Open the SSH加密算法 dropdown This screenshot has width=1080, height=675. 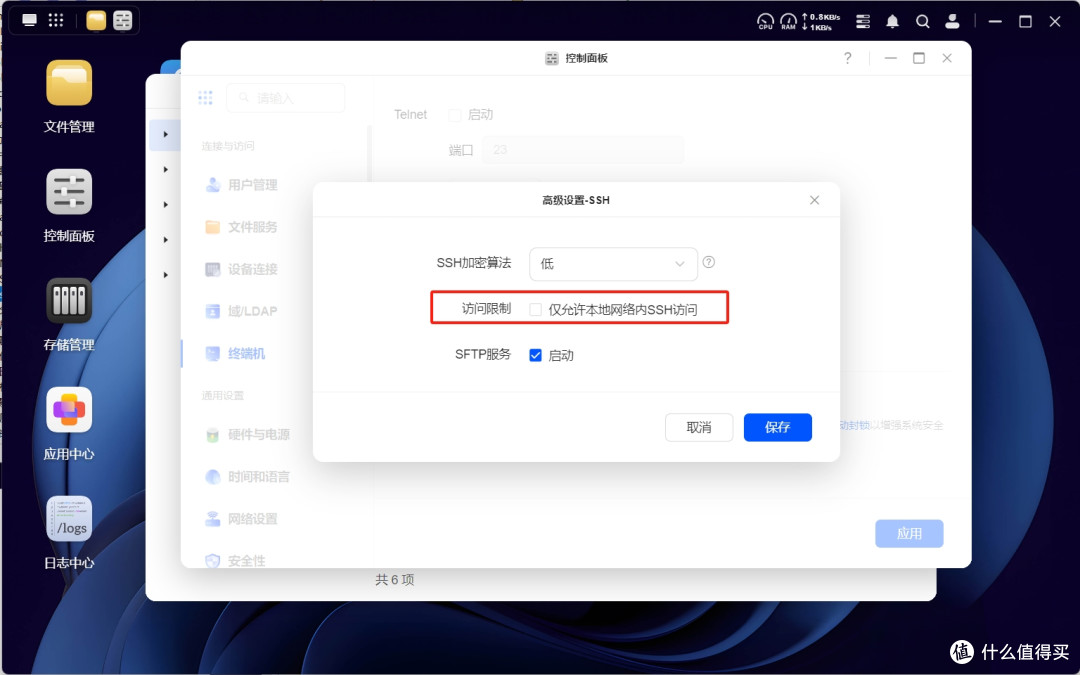pyautogui.click(x=613, y=264)
